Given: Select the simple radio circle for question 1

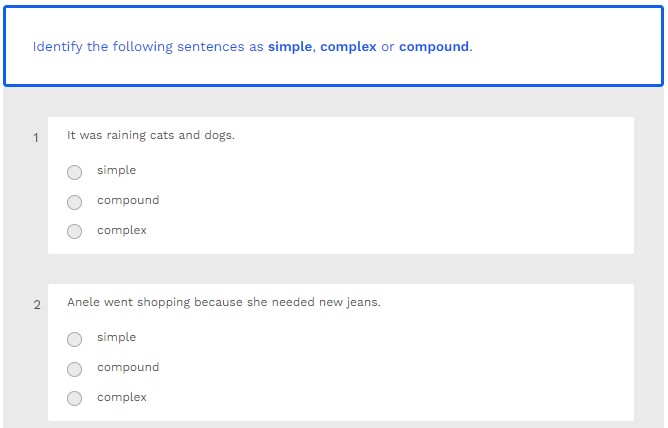Looking at the screenshot, I should (x=75, y=172).
